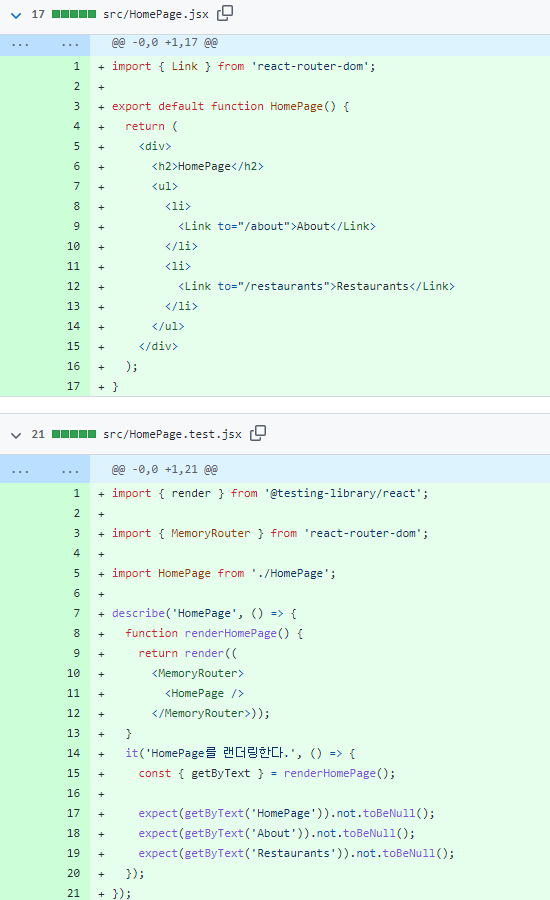Image resolution: width=550 pixels, height=900 pixels.
Task: Click the <MemoryRouter> opening tag line
Action: pyautogui.click(x=198, y=673)
